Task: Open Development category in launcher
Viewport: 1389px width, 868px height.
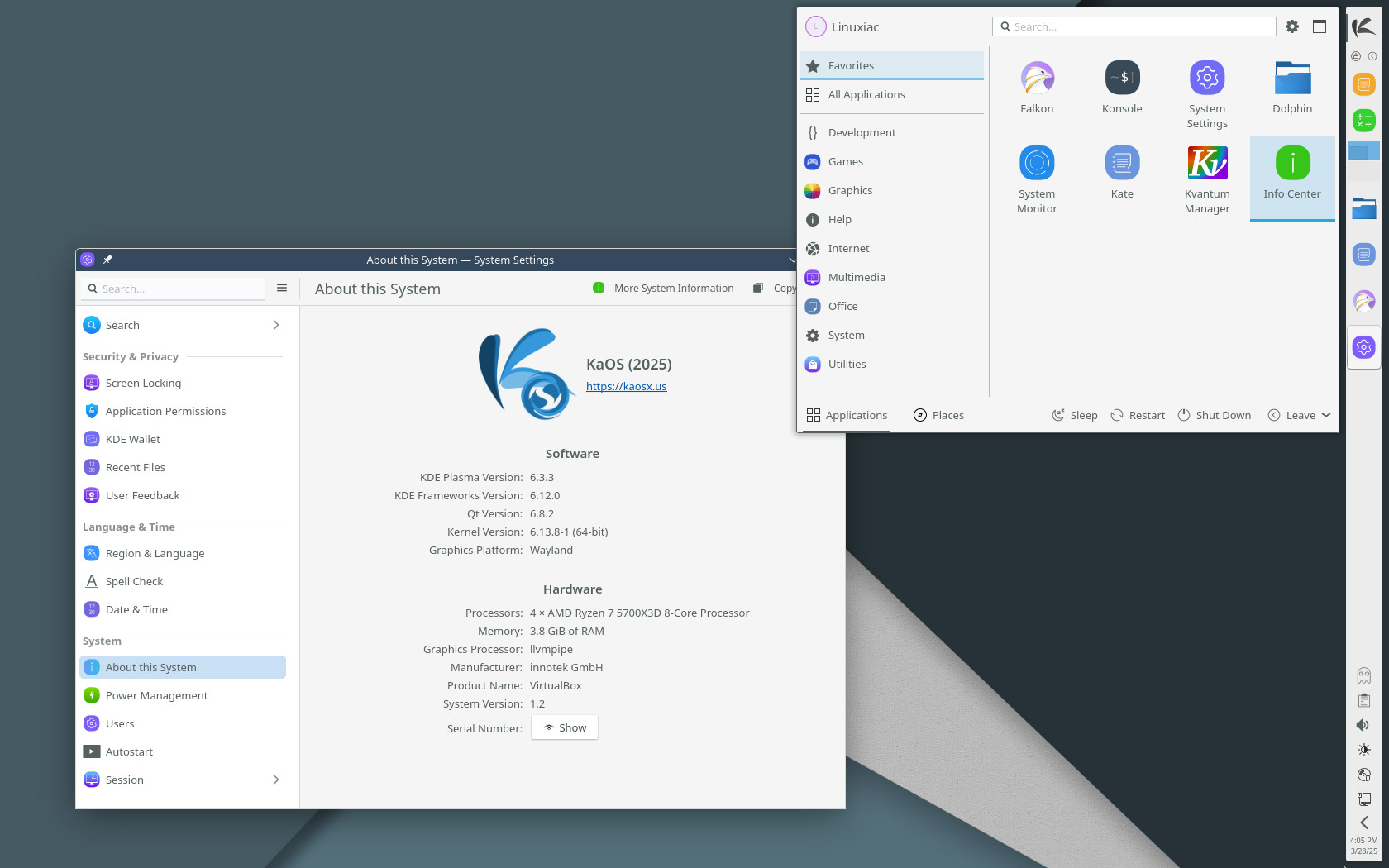Action: (892, 132)
